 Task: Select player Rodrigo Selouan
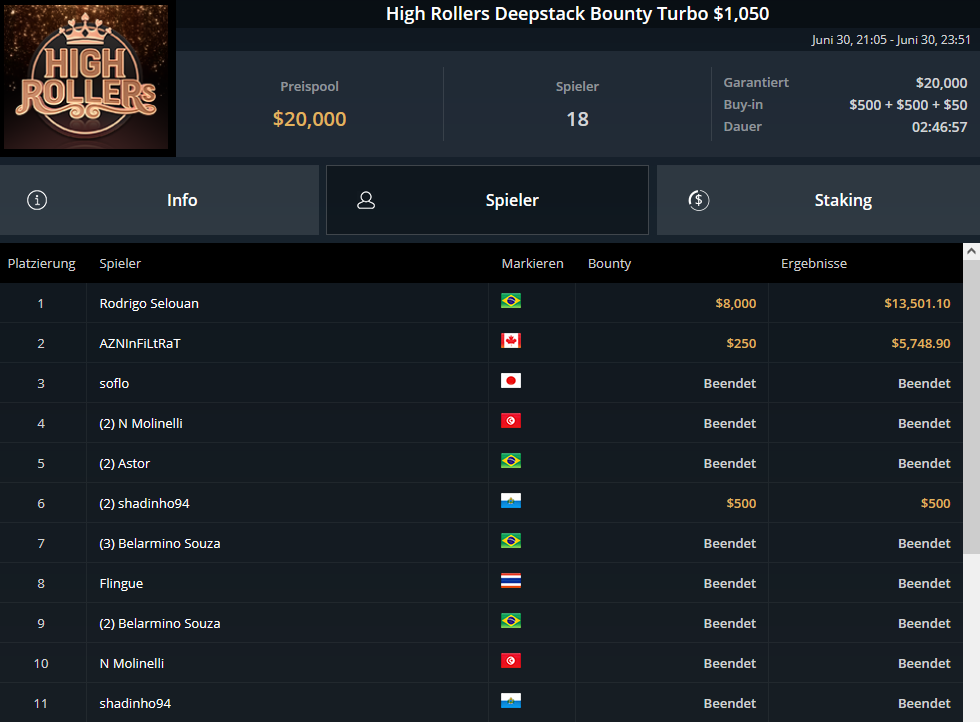(149, 303)
